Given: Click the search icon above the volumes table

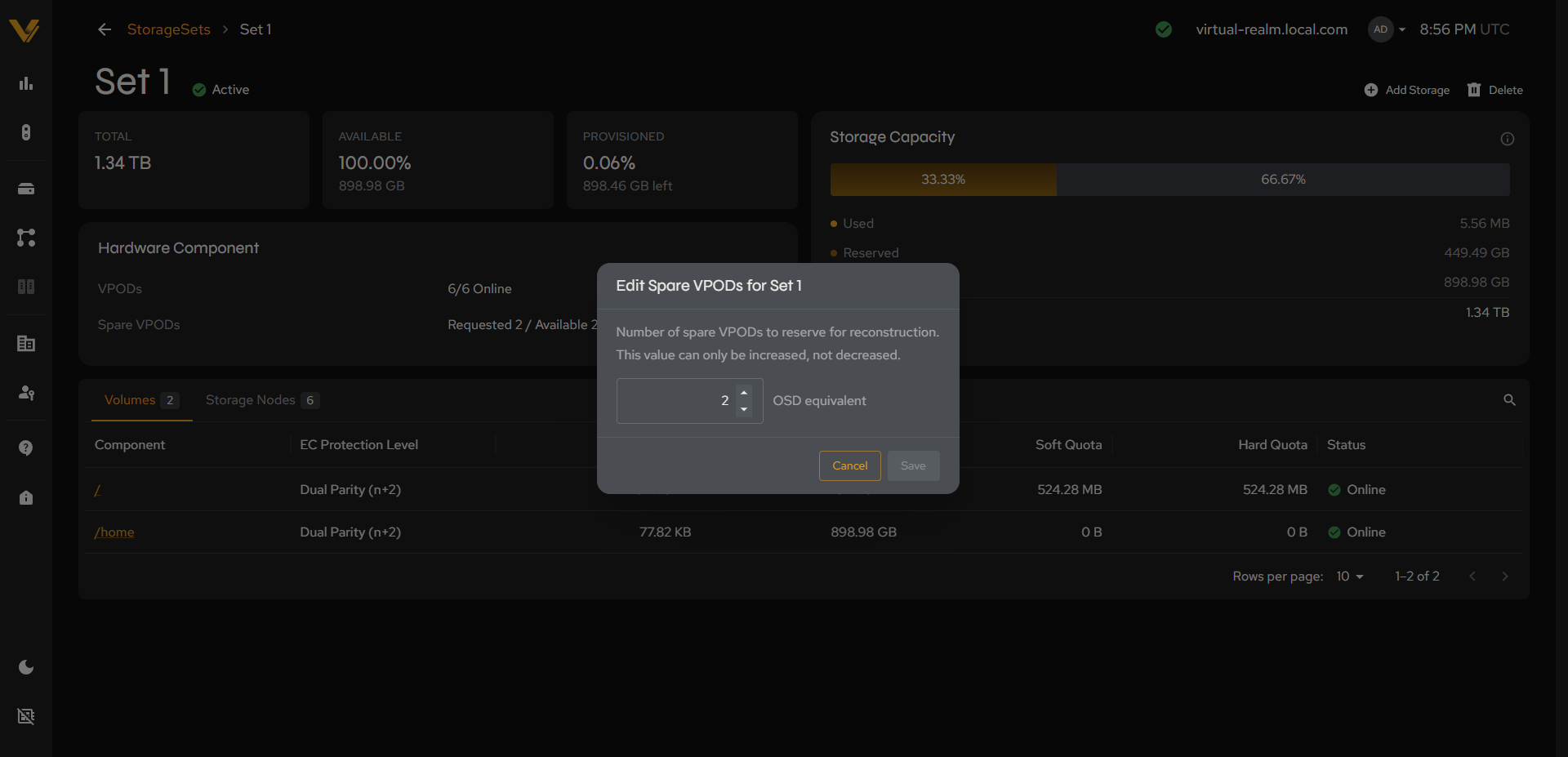Looking at the screenshot, I should coord(1509,400).
